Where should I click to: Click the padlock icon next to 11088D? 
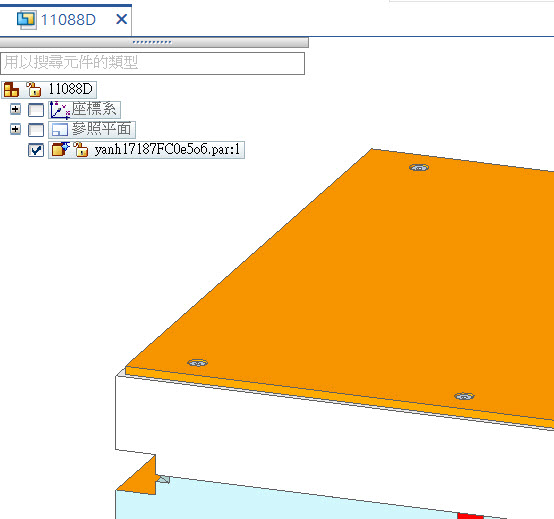pyautogui.click(x=34, y=89)
